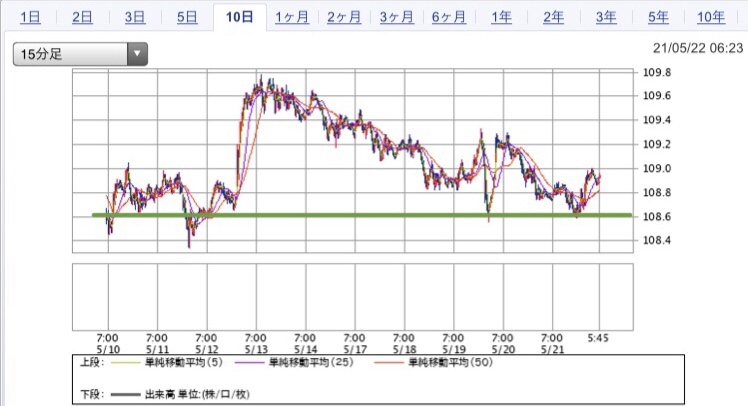
Task: Choose the 10年 range tab
Action: pyautogui.click(x=711, y=17)
